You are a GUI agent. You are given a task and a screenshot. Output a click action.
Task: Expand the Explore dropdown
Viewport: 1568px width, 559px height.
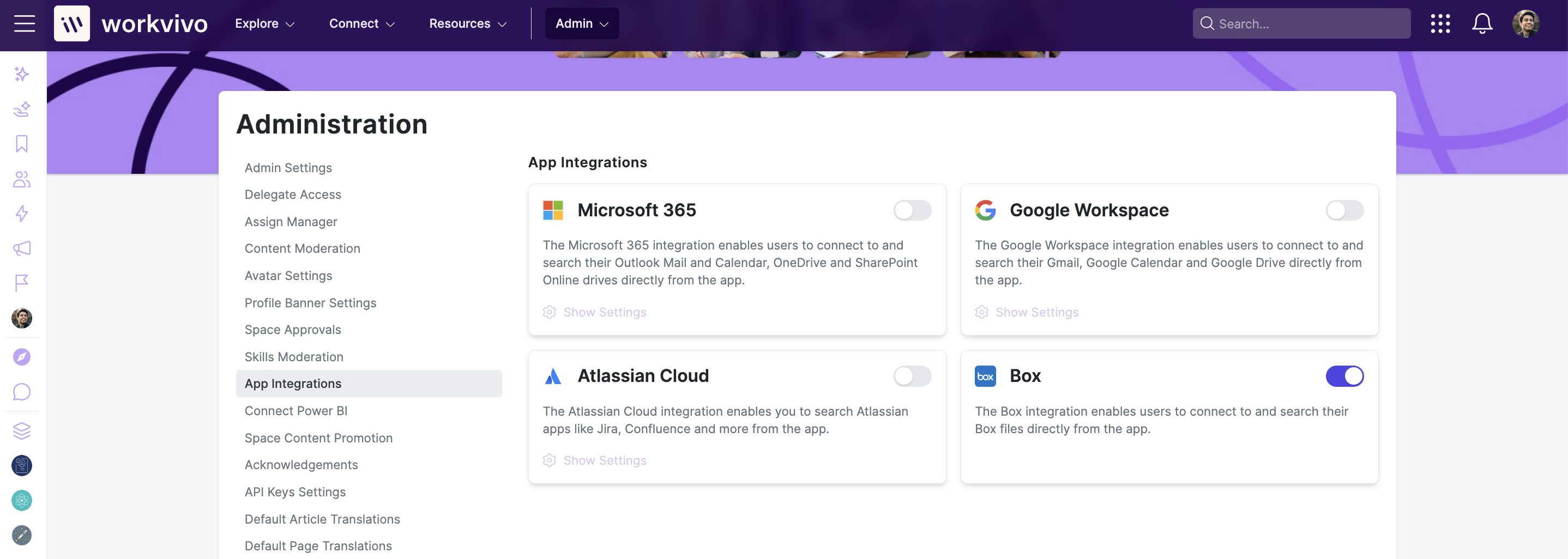[x=265, y=24]
